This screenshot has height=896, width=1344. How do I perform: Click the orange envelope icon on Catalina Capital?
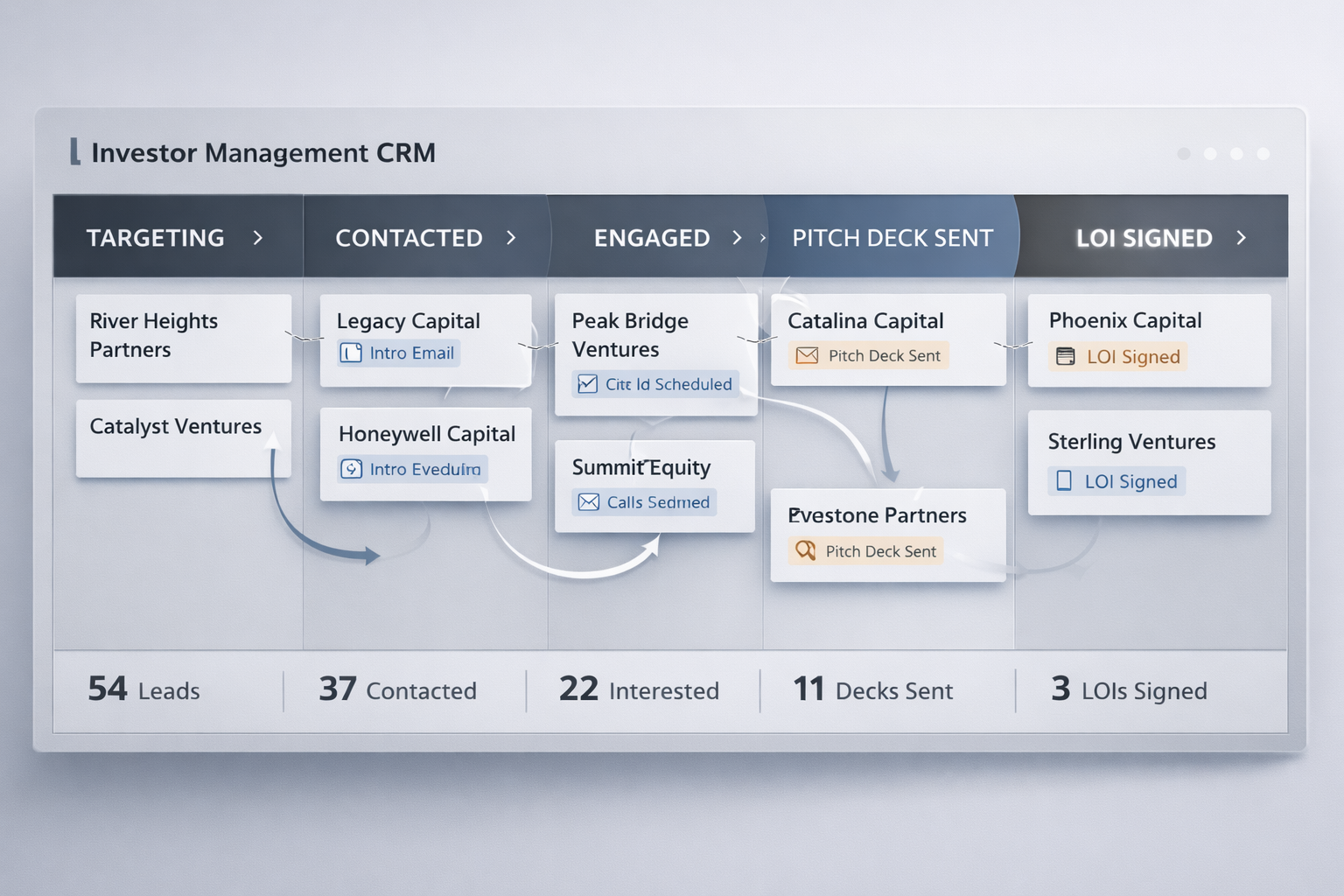click(x=807, y=355)
